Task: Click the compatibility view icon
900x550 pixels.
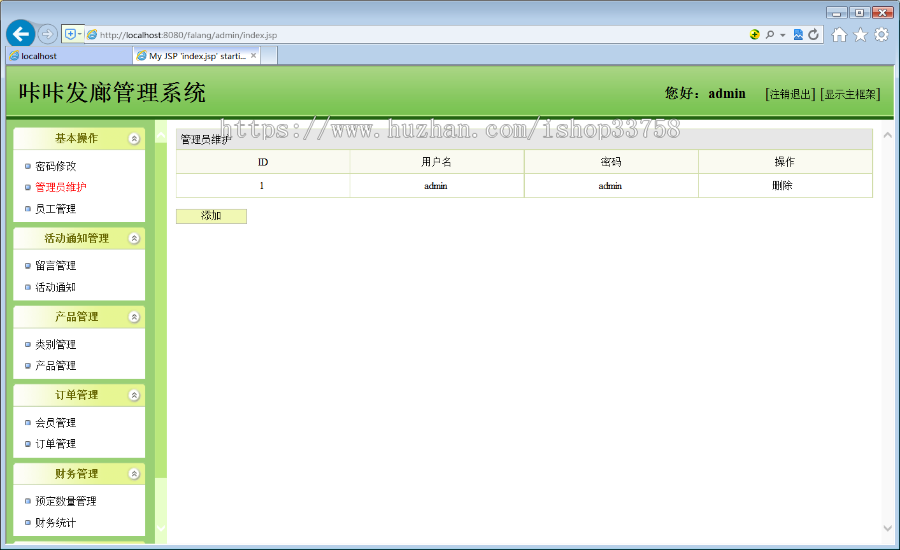Action: pos(798,34)
